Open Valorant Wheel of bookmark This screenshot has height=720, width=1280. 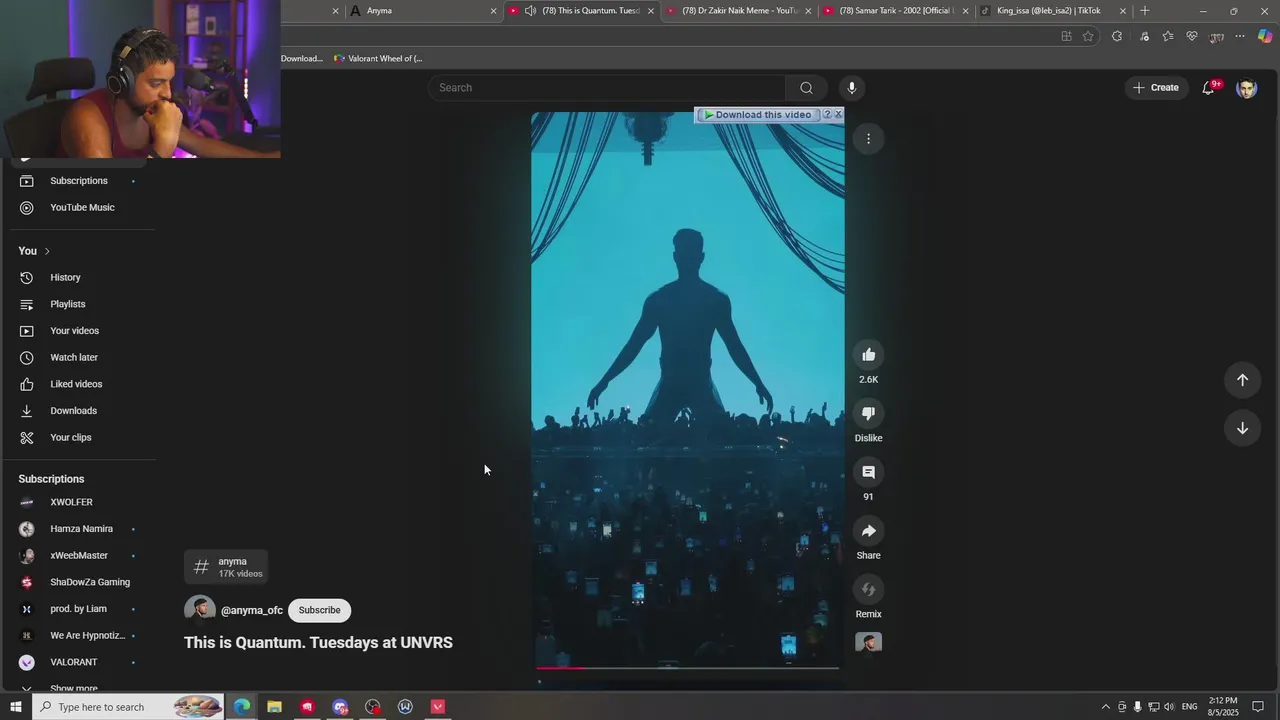coord(378,59)
